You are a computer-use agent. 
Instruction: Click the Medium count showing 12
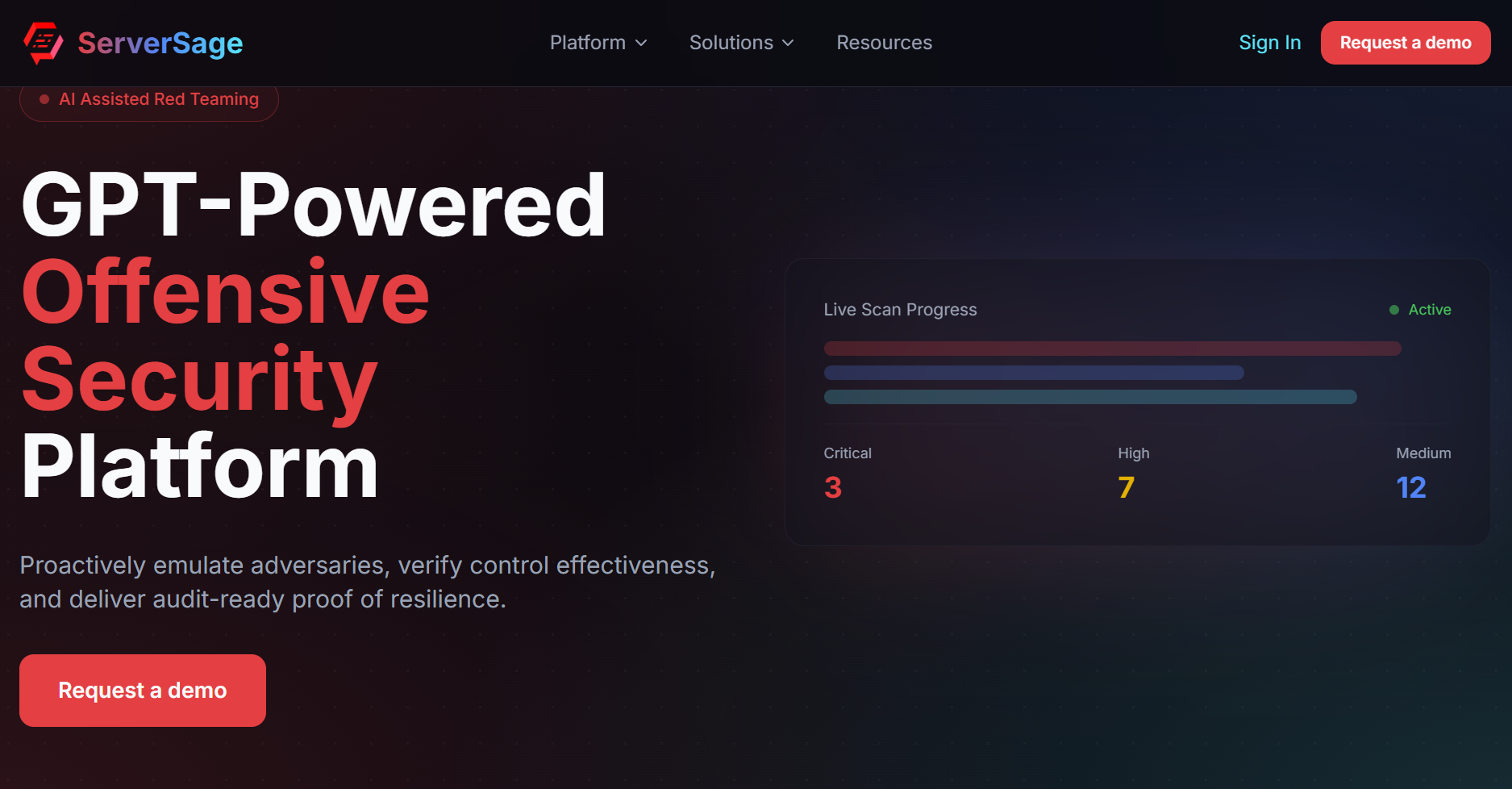pos(1411,486)
